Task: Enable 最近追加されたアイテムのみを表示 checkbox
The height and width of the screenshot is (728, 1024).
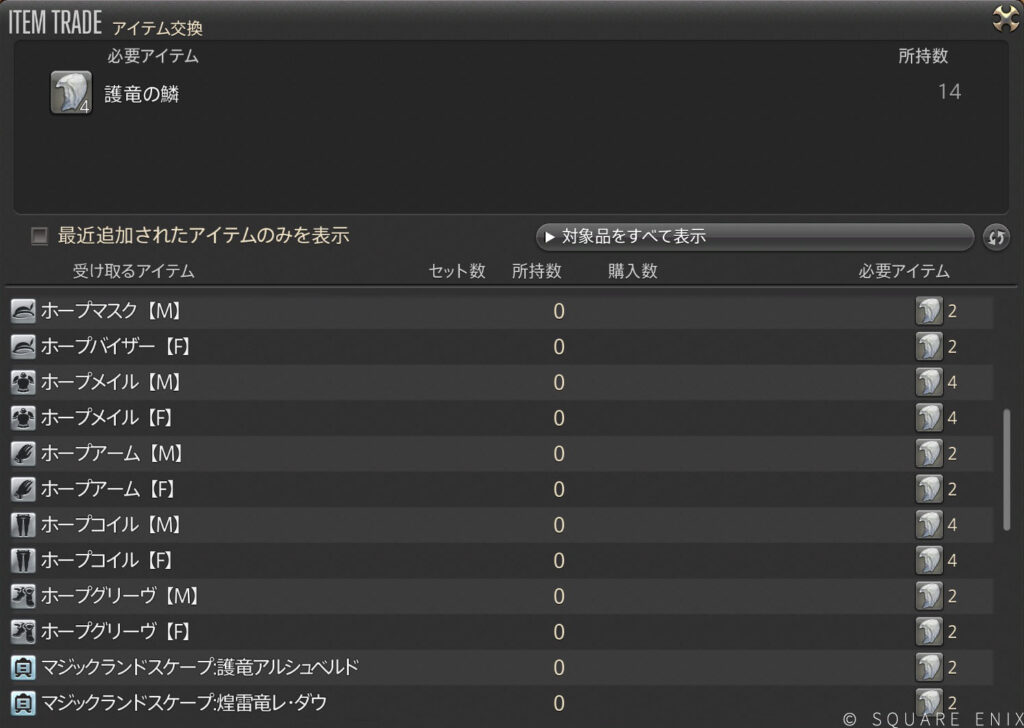Action: click(40, 237)
